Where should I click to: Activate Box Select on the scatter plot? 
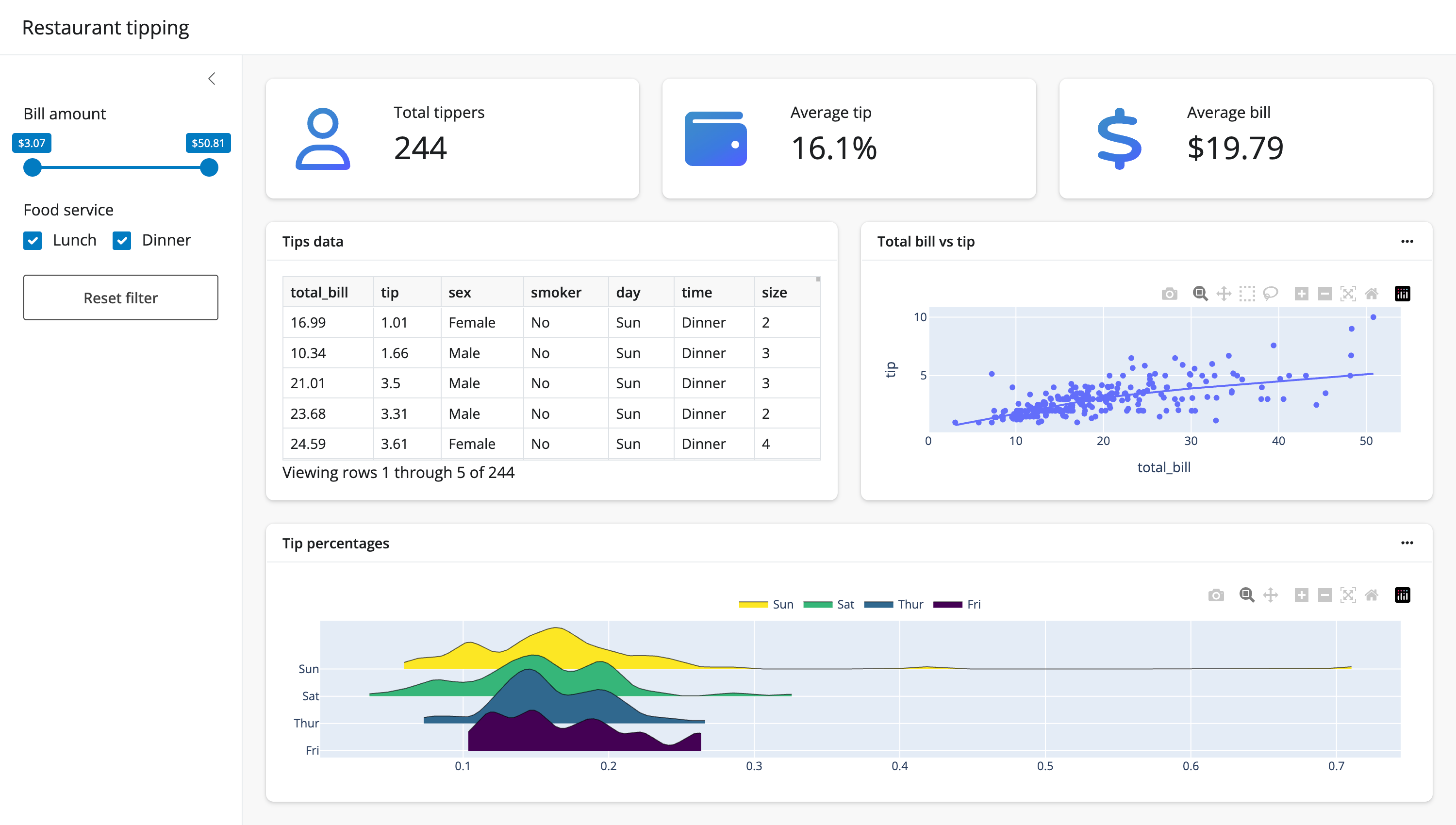point(1246,294)
